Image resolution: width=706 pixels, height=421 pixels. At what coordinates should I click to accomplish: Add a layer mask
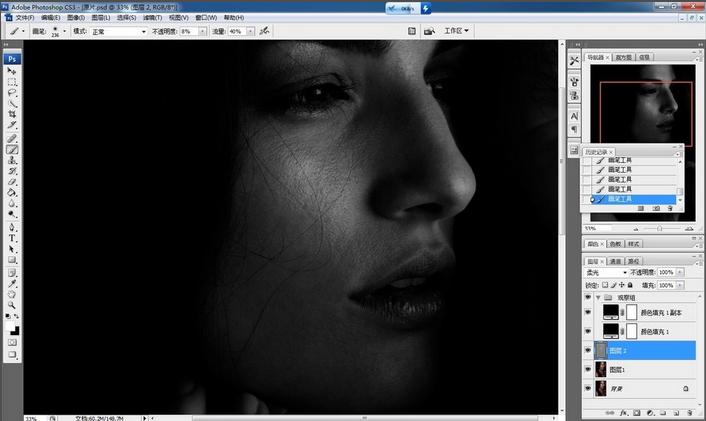tap(637, 413)
